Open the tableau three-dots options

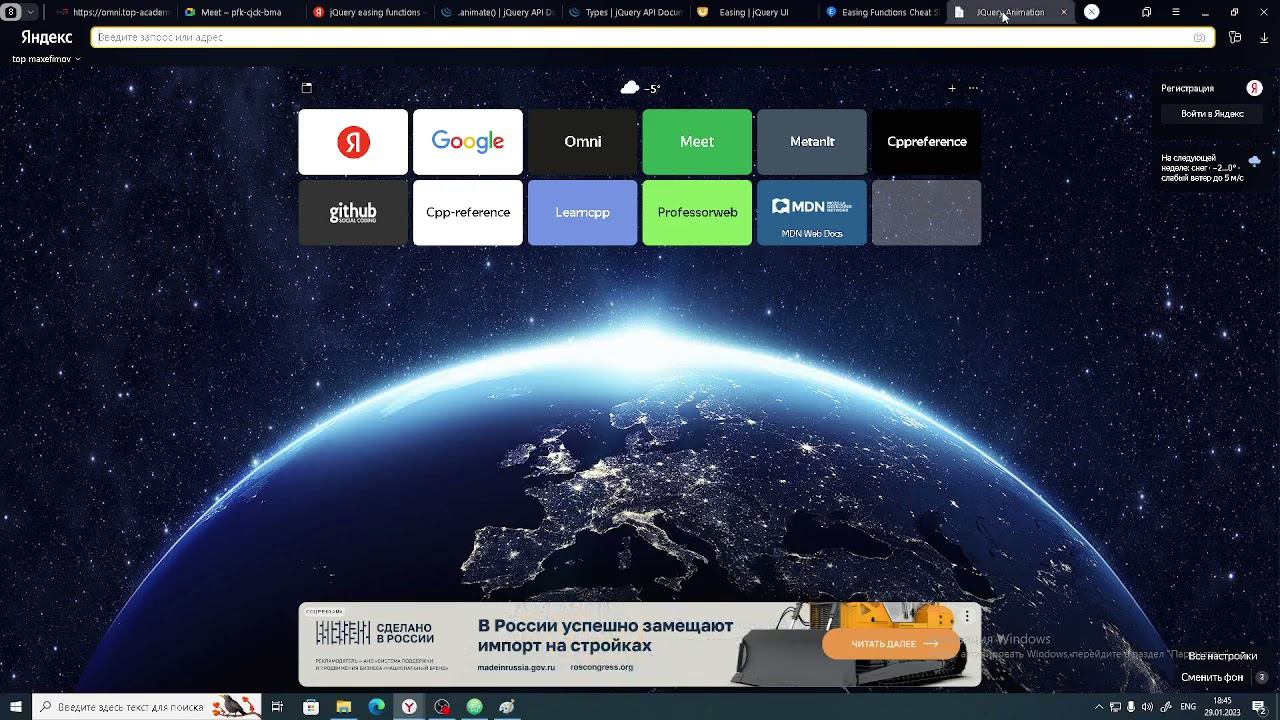973,88
